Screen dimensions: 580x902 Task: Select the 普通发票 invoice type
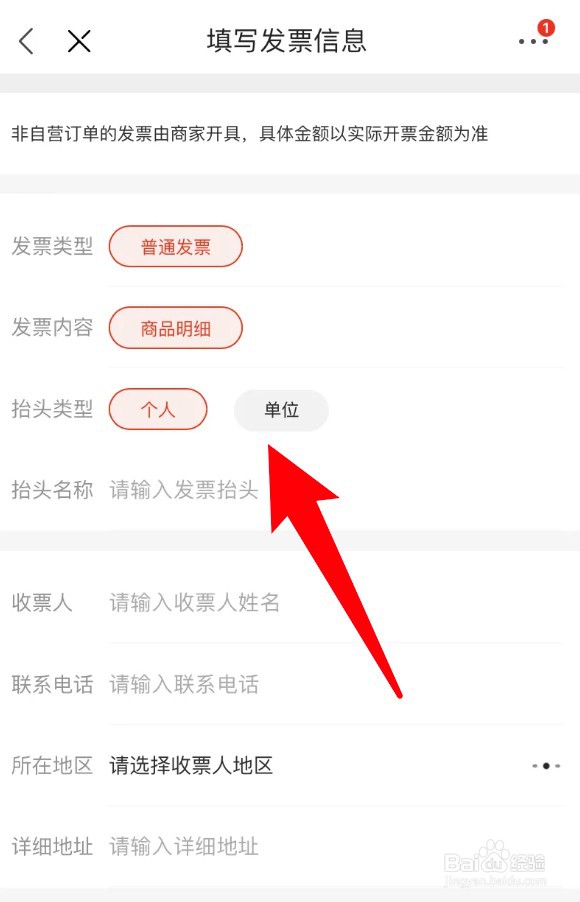[x=175, y=247]
